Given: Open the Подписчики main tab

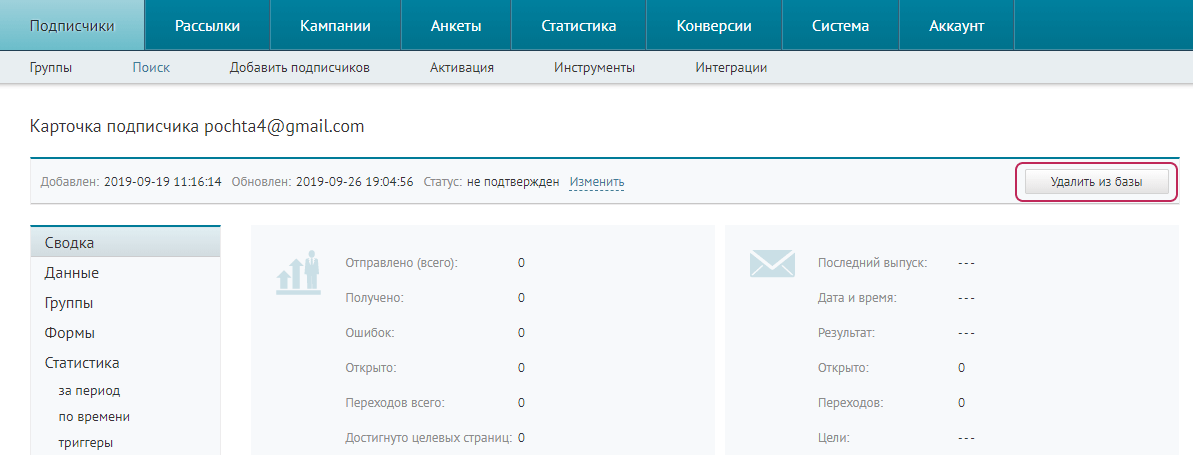Looking at the screenshot, I should point(72,25).
